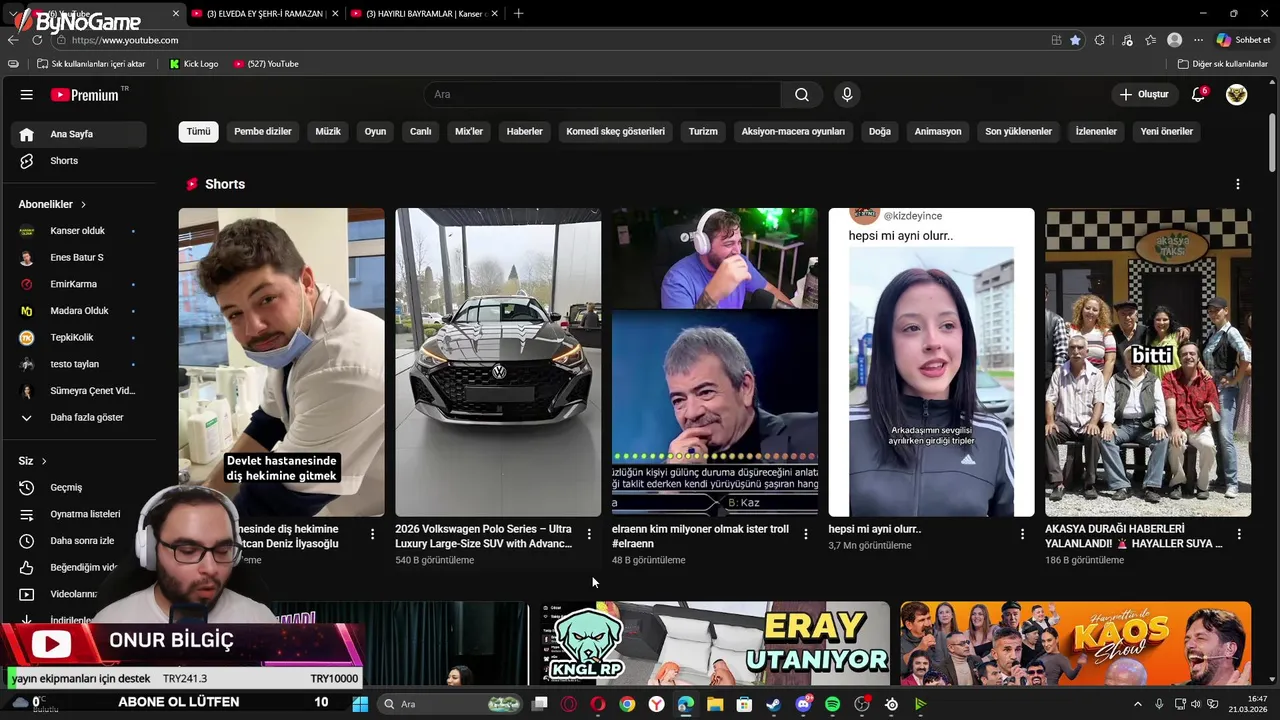Open the Enes Batur S channel
Image resolution: width=1280 pixels, height=720 pixels.
pyautogui.click(x=78, y=258)
